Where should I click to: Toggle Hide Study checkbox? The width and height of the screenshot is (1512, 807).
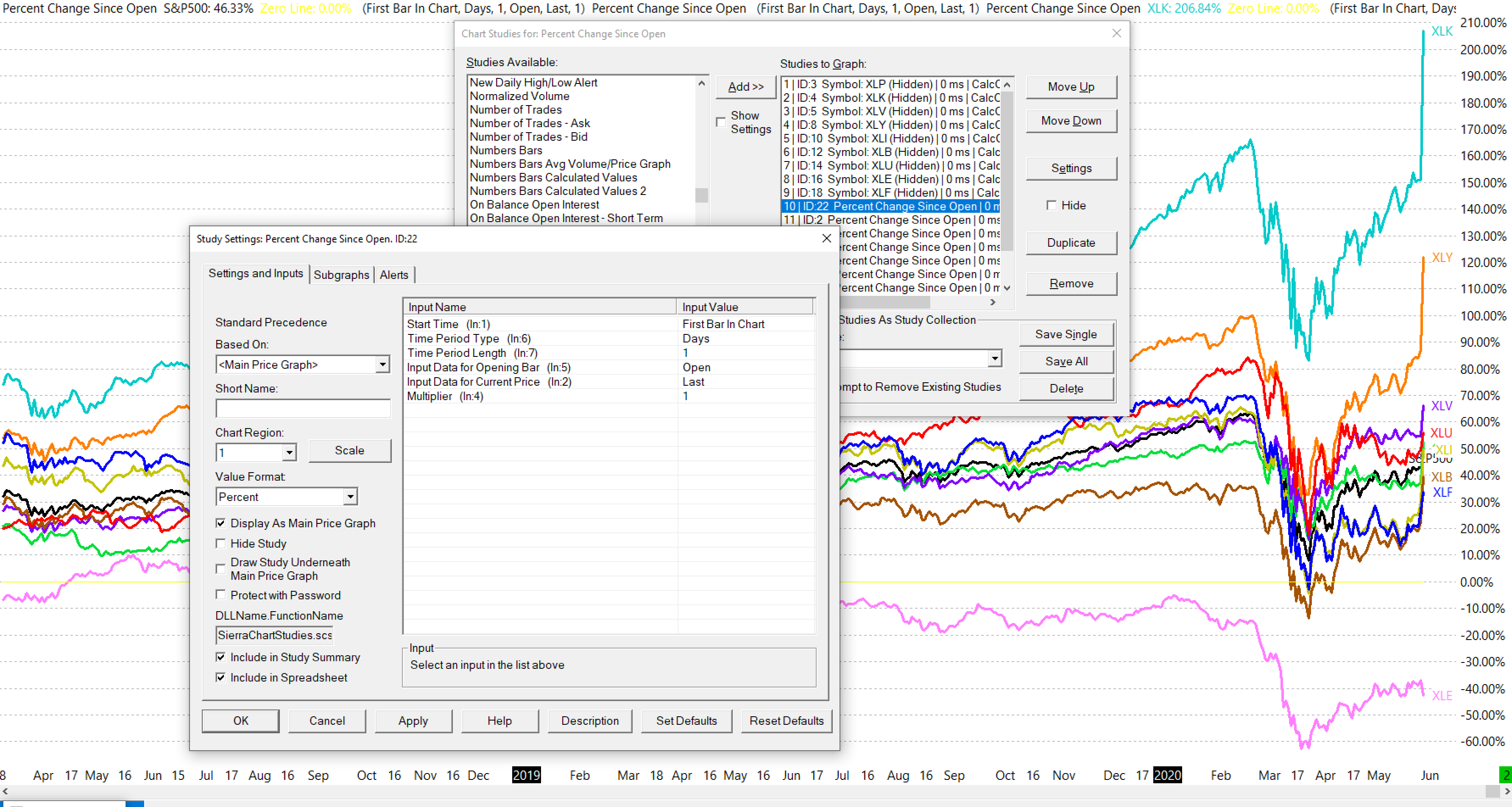pos(221,543)
